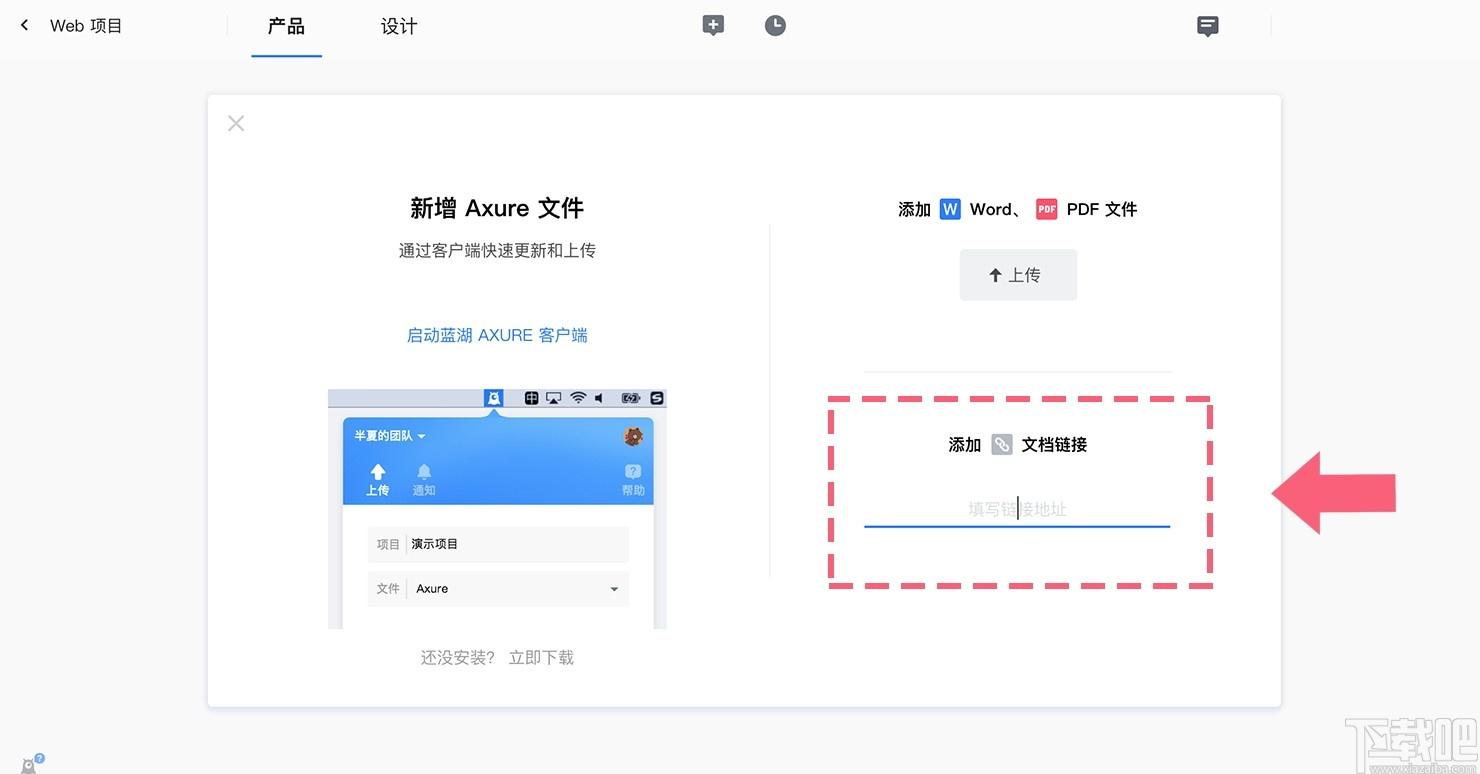Click 启动蓝湖 AXURE 客户端 link
The width and height of the screenshot is (1480, 774).
[x=497, y=335]
